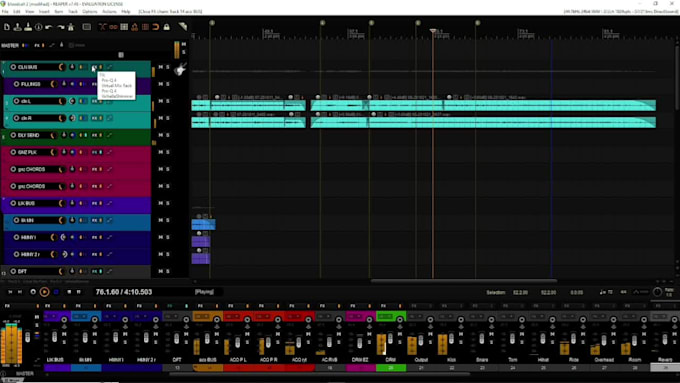Mute the DLY SEND track
The image size is (680, 383).
[160, 135]
